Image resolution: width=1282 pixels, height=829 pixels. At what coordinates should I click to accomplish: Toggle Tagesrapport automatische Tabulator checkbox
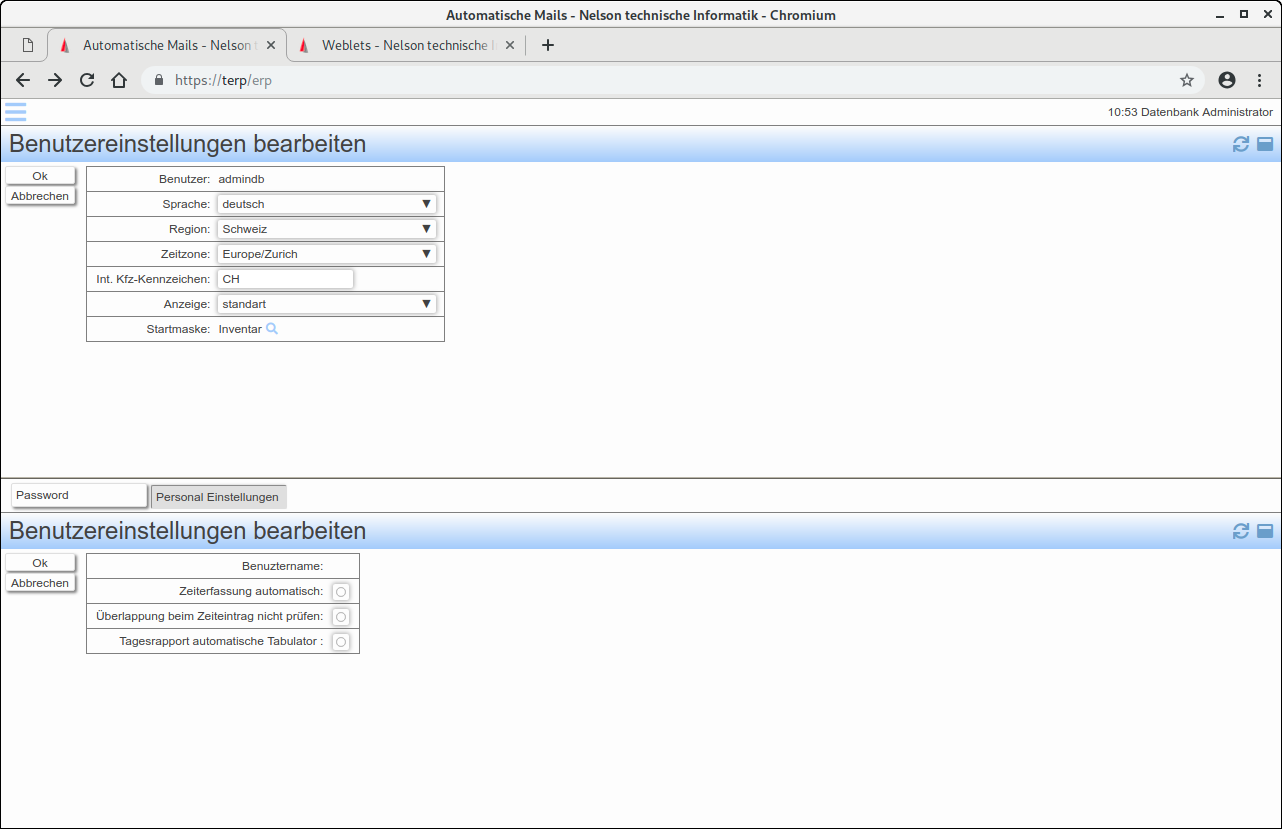pos(341,642)
